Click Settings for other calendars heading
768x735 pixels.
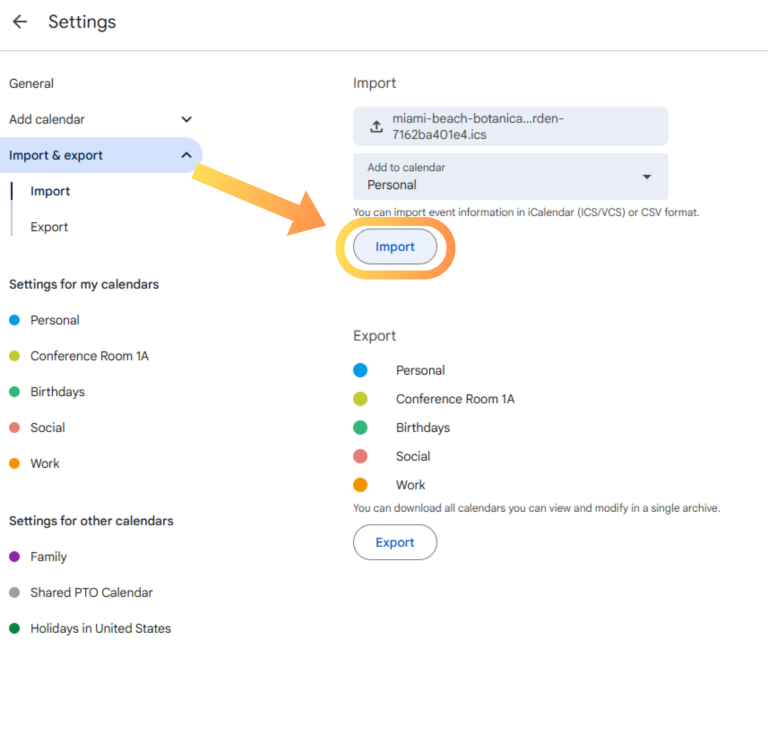coord(91,521)
